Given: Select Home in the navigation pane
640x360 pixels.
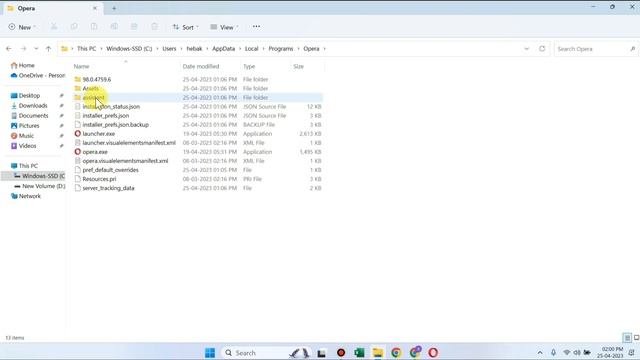Looking at the screenshot, I should 27,65.
